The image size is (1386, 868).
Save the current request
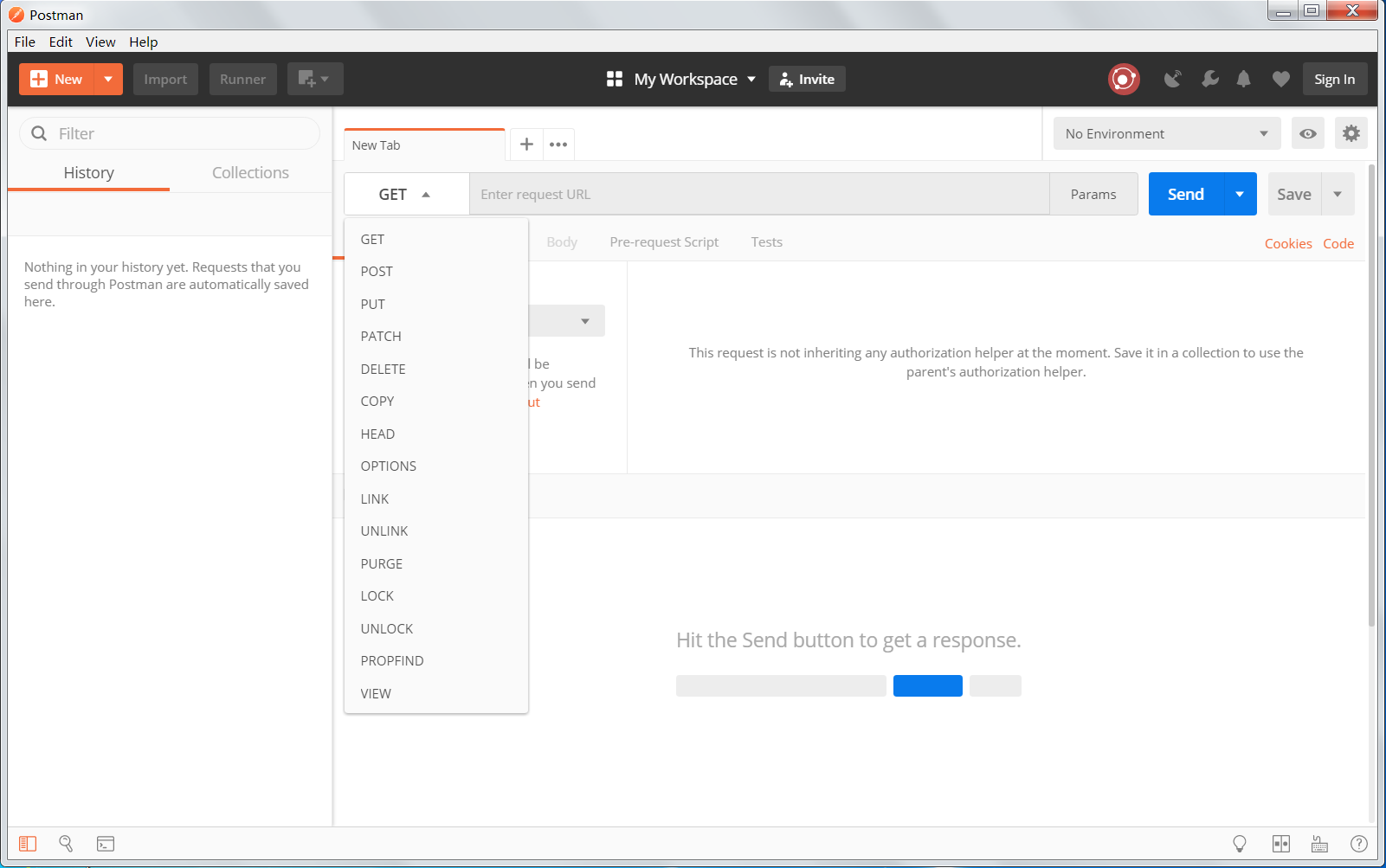pos(1294,194)
